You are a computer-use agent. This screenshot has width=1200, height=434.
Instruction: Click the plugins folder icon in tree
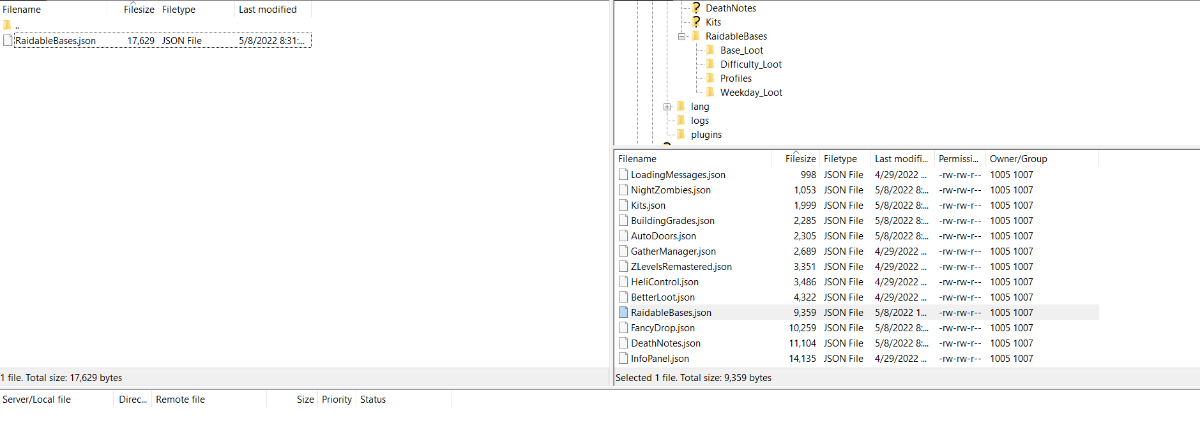pyautogui.click(x=681, y=135)
